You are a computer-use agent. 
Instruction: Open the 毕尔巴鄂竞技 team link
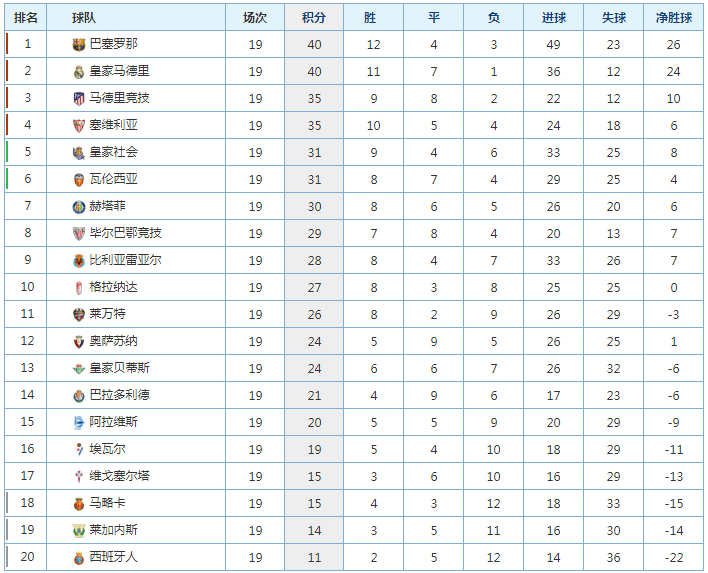click(125, 233)
